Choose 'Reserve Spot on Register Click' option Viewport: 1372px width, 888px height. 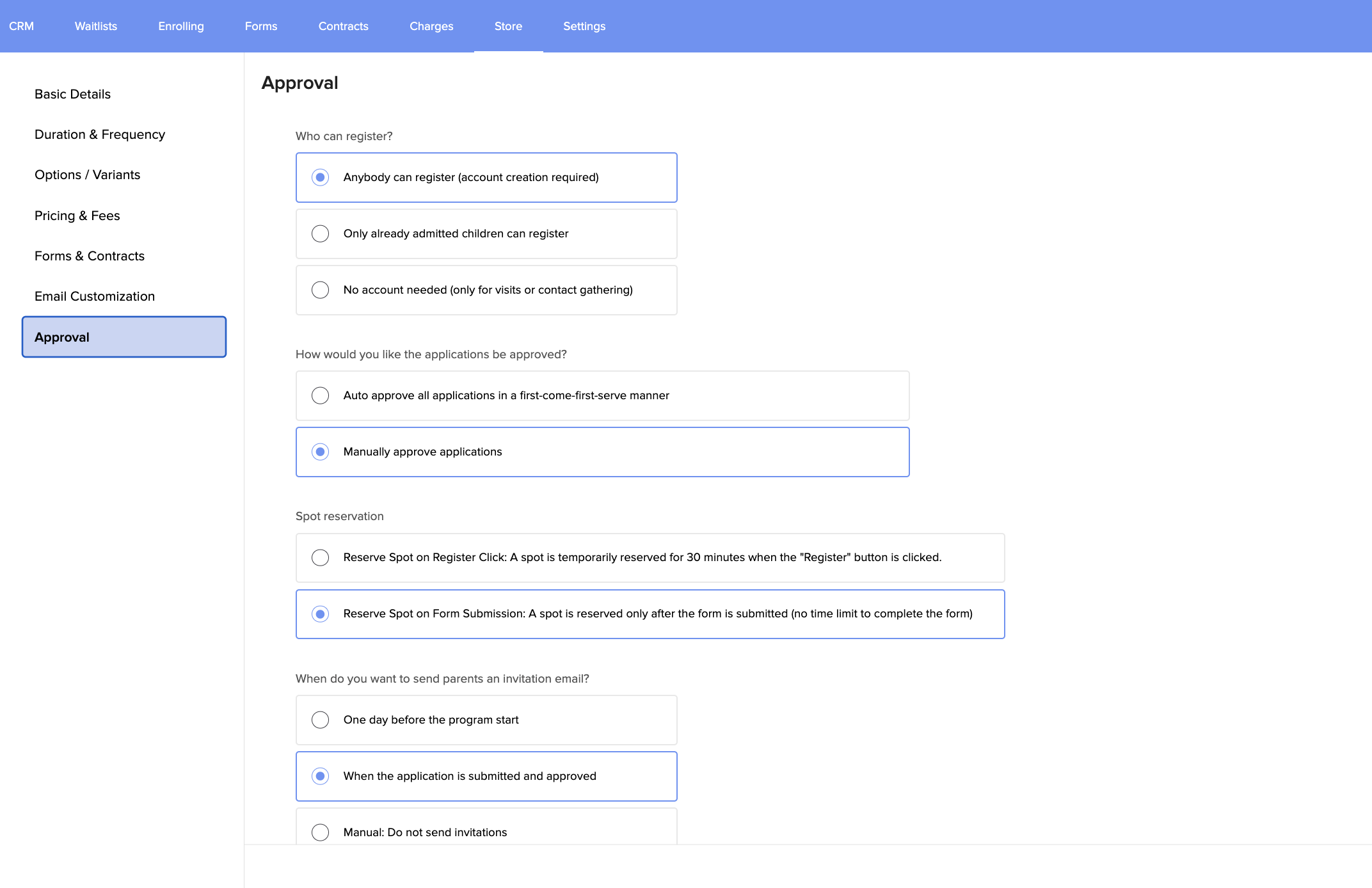321,557
